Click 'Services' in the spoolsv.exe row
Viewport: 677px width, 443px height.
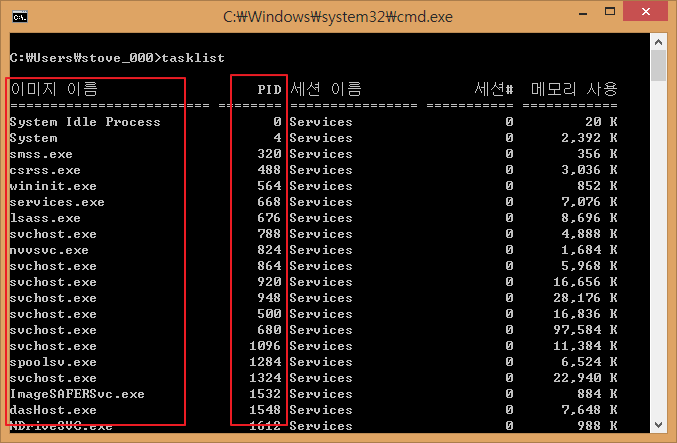[x=321, y=362]
